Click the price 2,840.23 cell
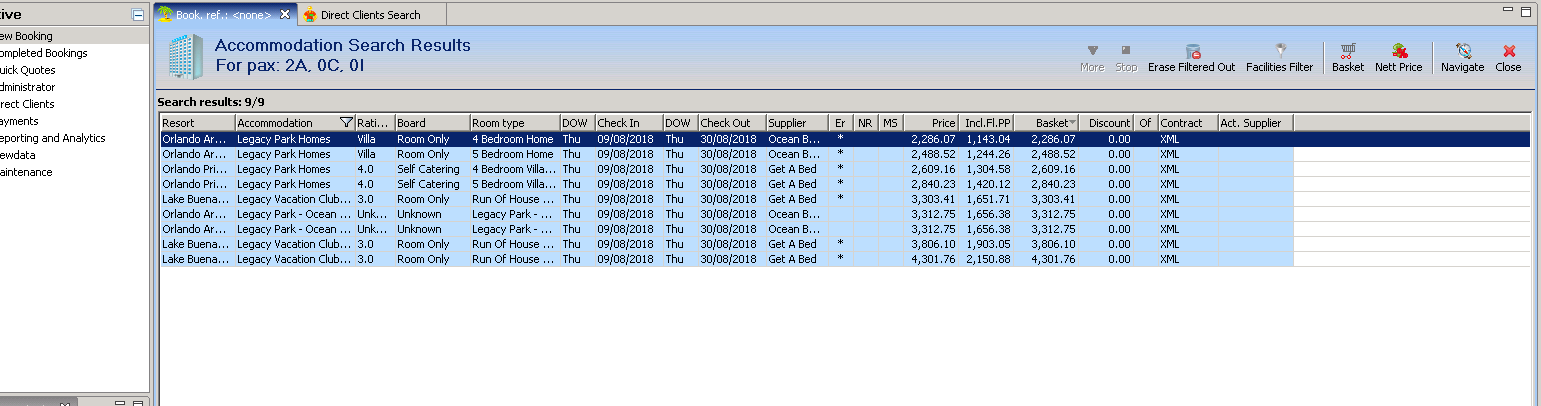Image resolution: width=1541 pixels, height=406 pixels. [x=933, y=184]
